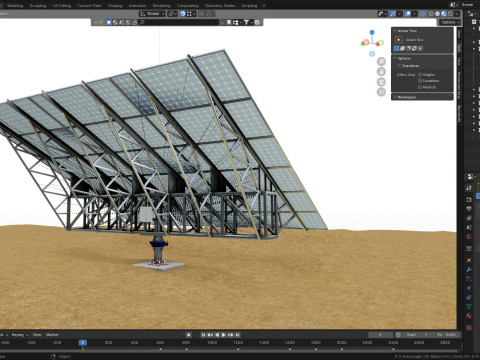Click the timeline End frame field
The height and width of the screenshot is (360, 480).
coord(447,335)
